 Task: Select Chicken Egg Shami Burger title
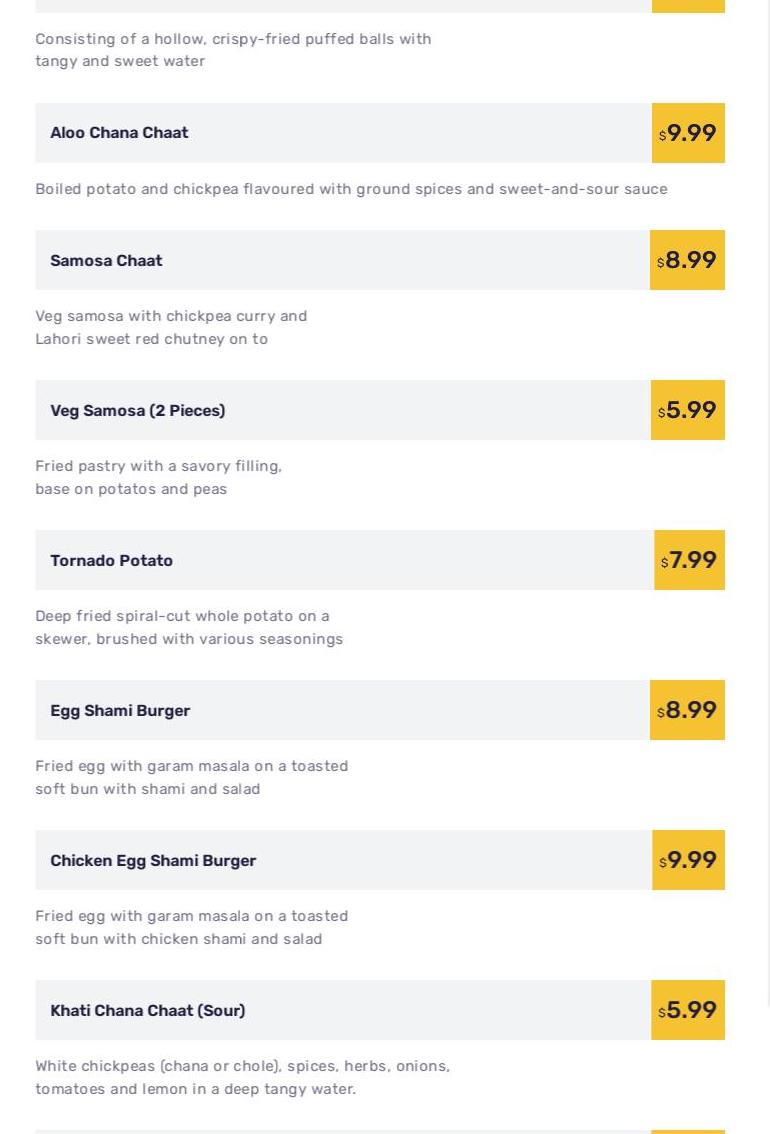coord(153,861)
